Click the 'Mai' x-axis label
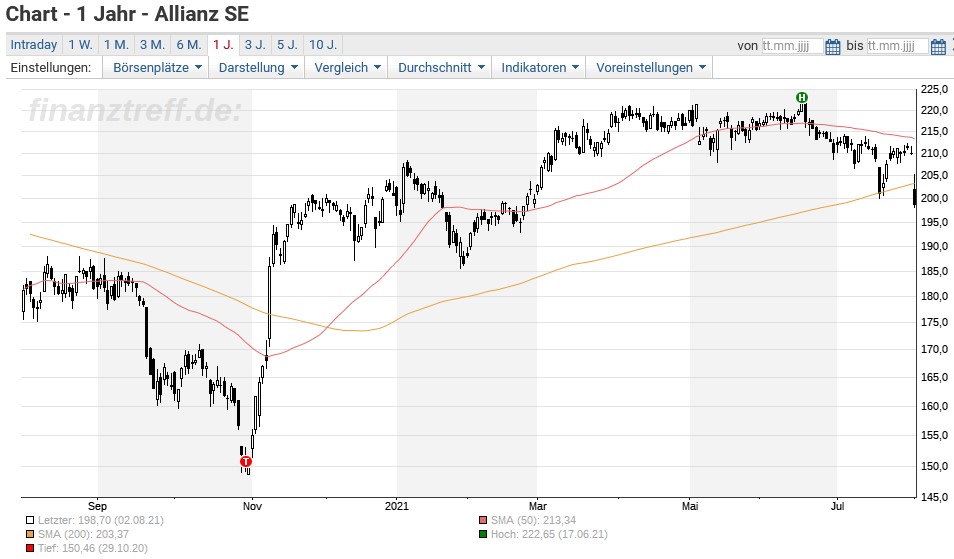The height and width of the screenshot is (559, 954). point(690,506)
